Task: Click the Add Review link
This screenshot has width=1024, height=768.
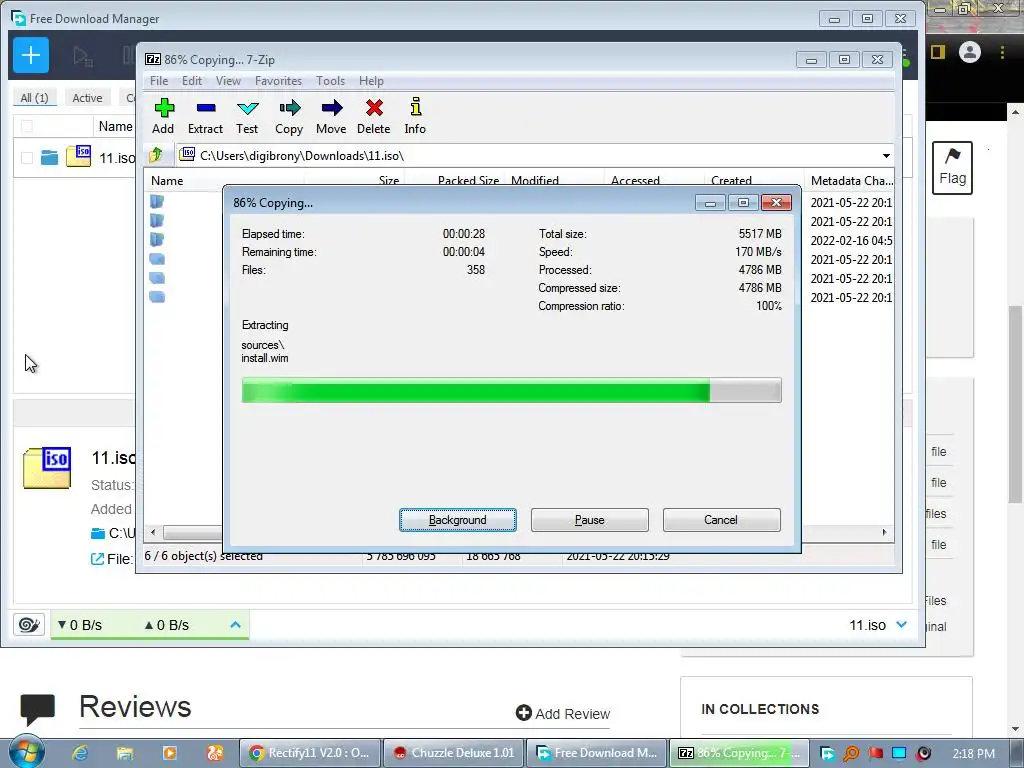Action: click(x=563, y=713)
